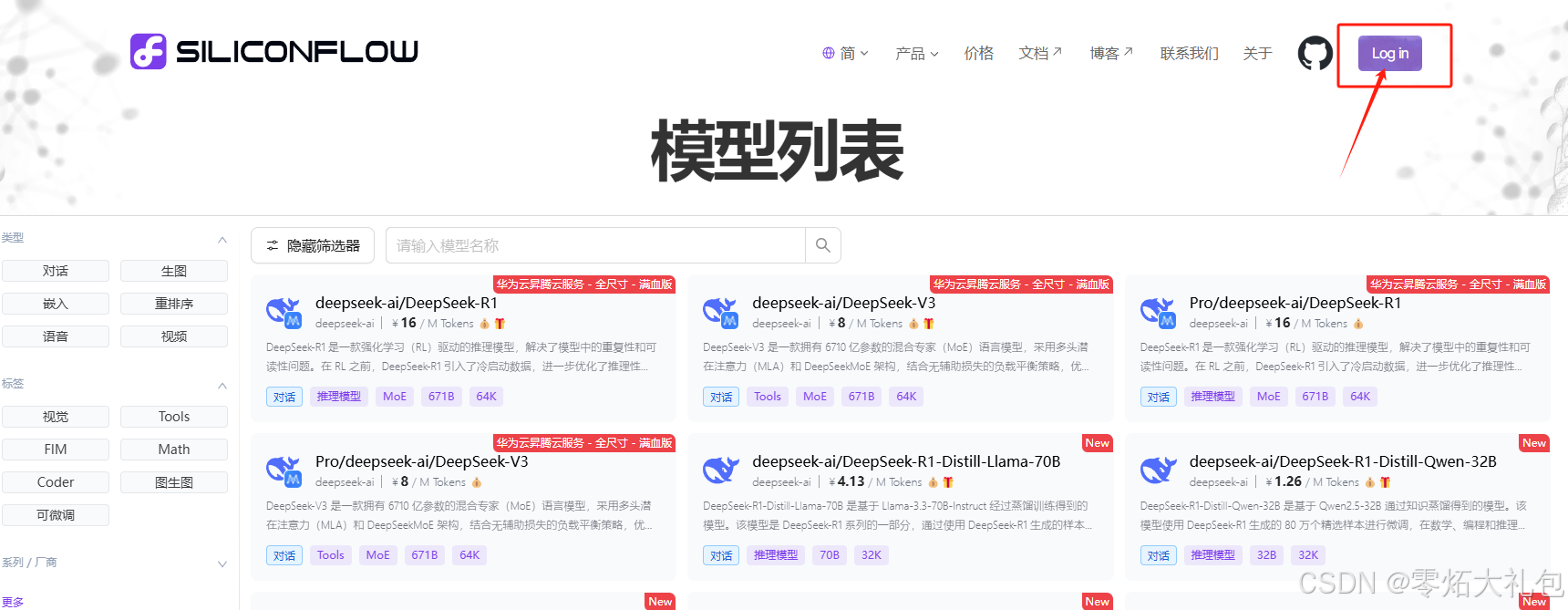
Task: Click the DeepSeek-R1-Distill-Llama-70B whale logo
Action: tap(720, 470)
